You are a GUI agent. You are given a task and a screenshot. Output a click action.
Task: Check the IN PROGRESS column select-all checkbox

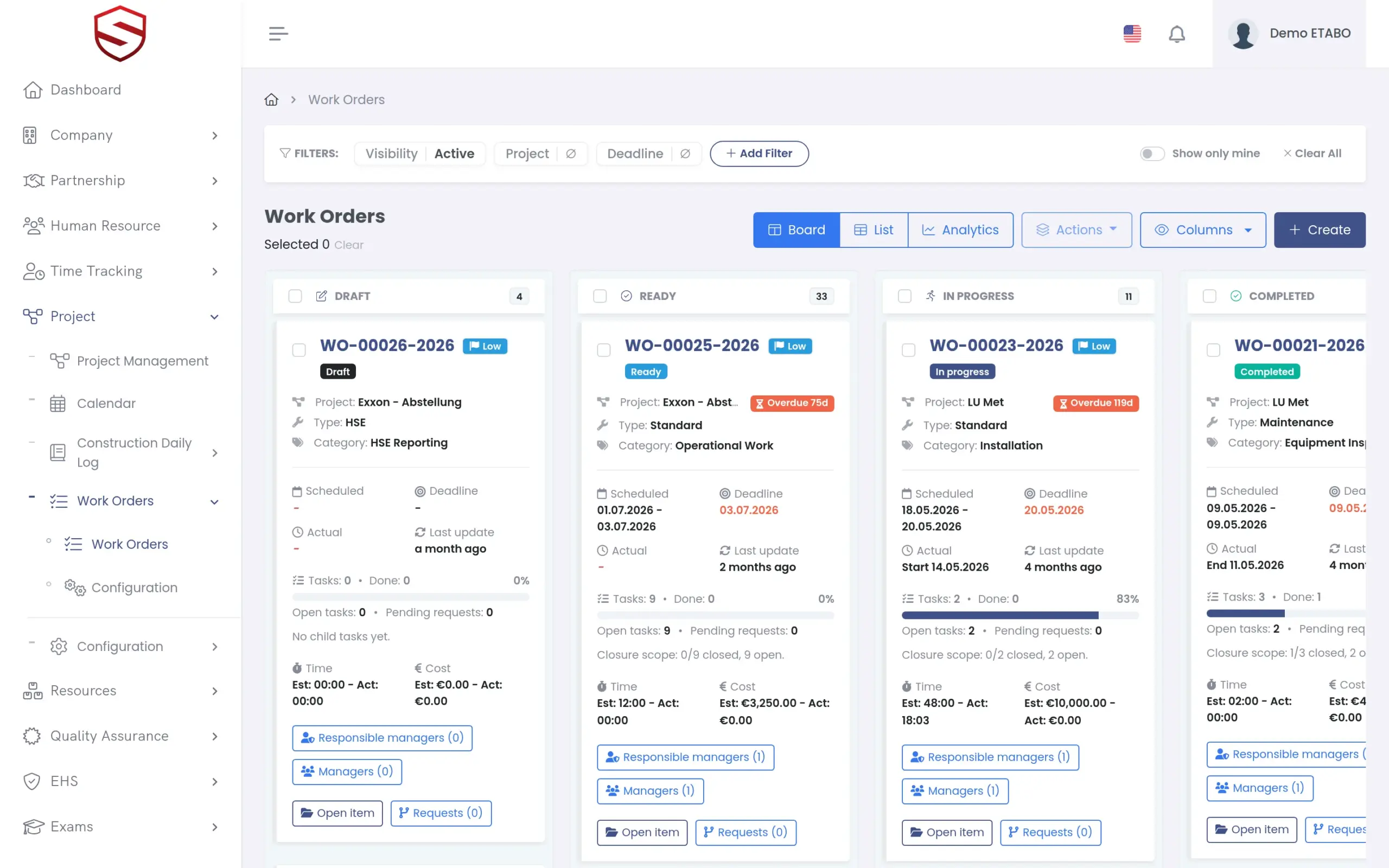tap(904, 296)
